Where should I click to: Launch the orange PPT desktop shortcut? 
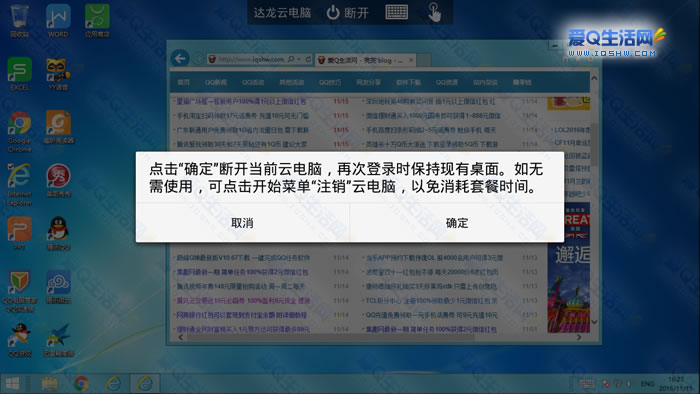pos(19,233)
